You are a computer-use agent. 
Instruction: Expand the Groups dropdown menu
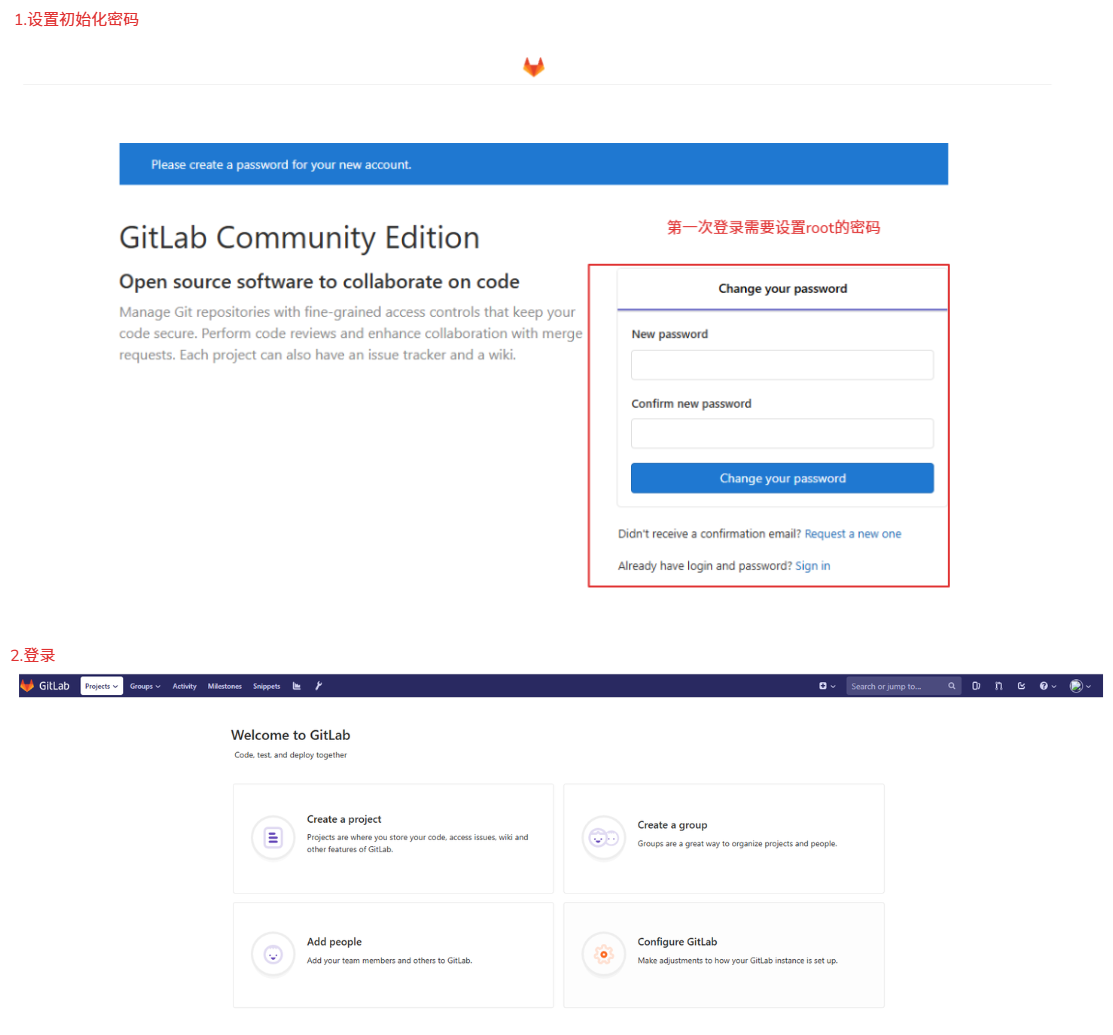pos(145,686)
